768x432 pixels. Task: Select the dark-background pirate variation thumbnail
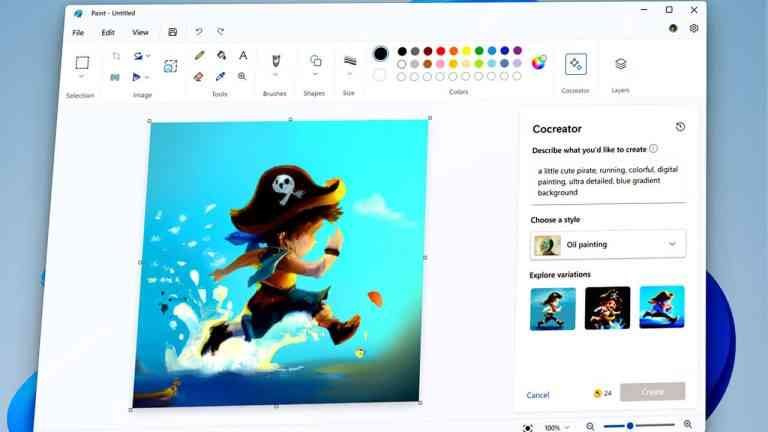click(x=607, y=308)
